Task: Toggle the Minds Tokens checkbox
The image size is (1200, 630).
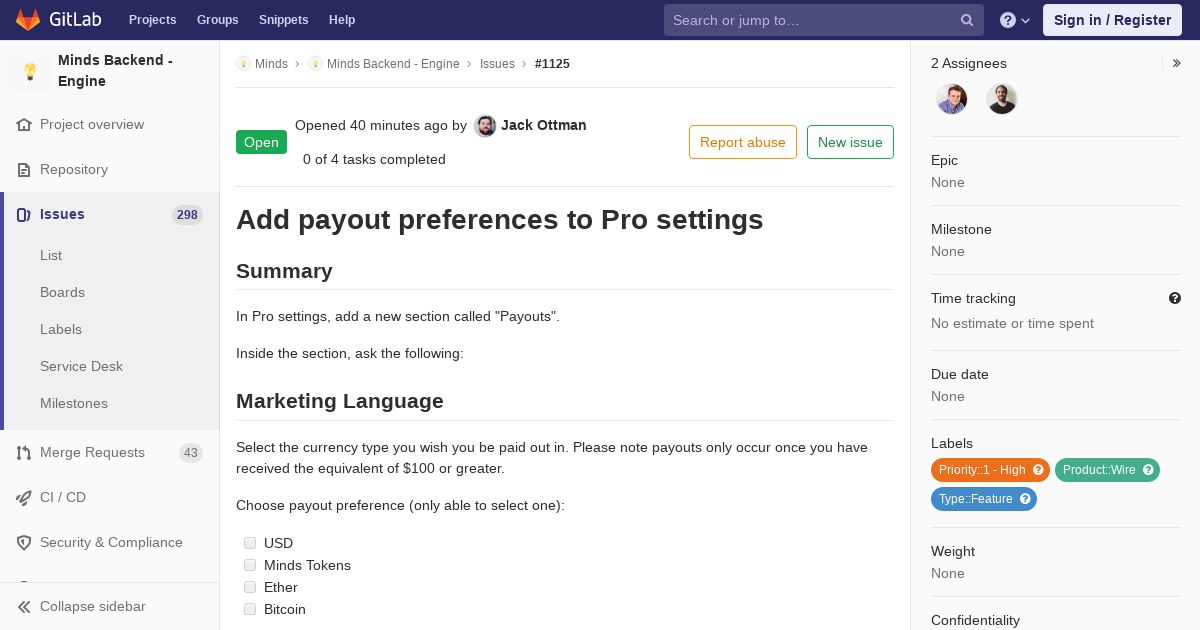Action: (250, 565)
